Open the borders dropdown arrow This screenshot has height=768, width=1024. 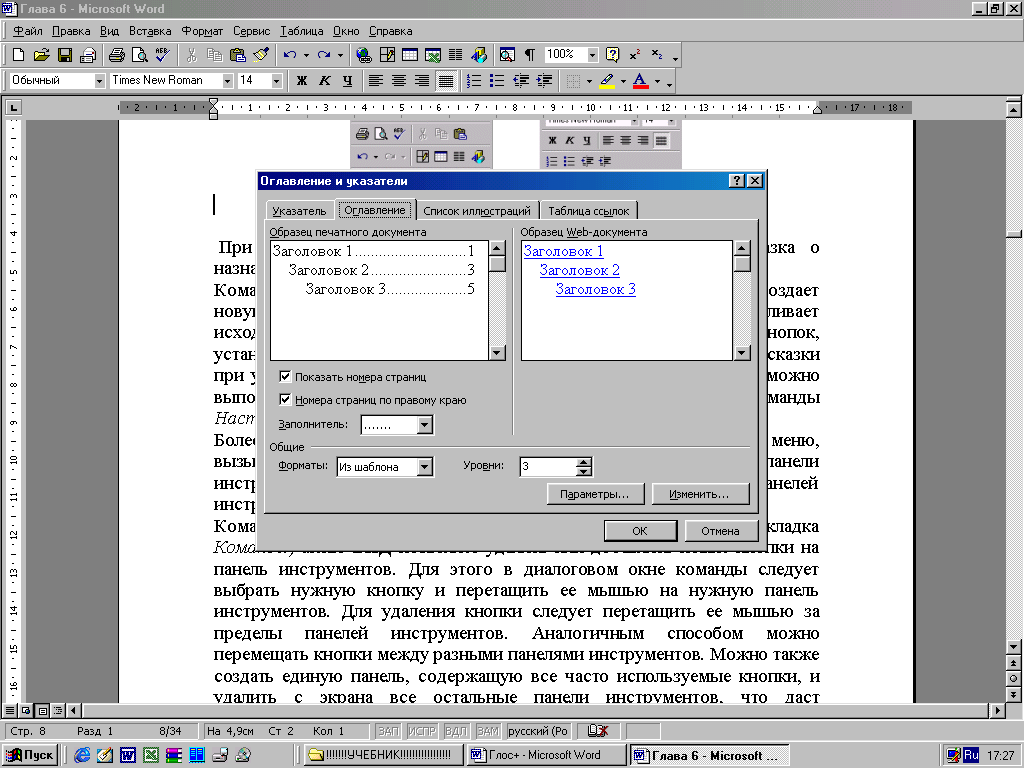tap(589, 81)
